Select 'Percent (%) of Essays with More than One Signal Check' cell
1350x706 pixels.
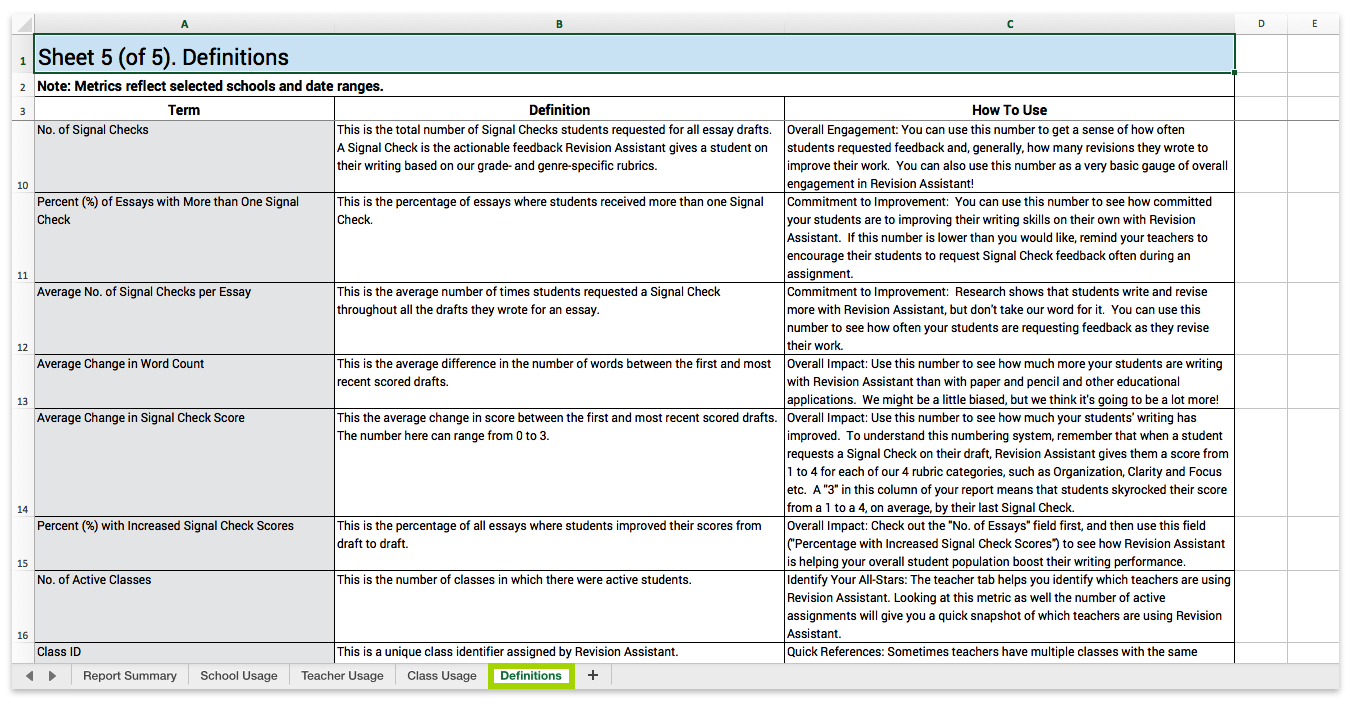(184, 238)
